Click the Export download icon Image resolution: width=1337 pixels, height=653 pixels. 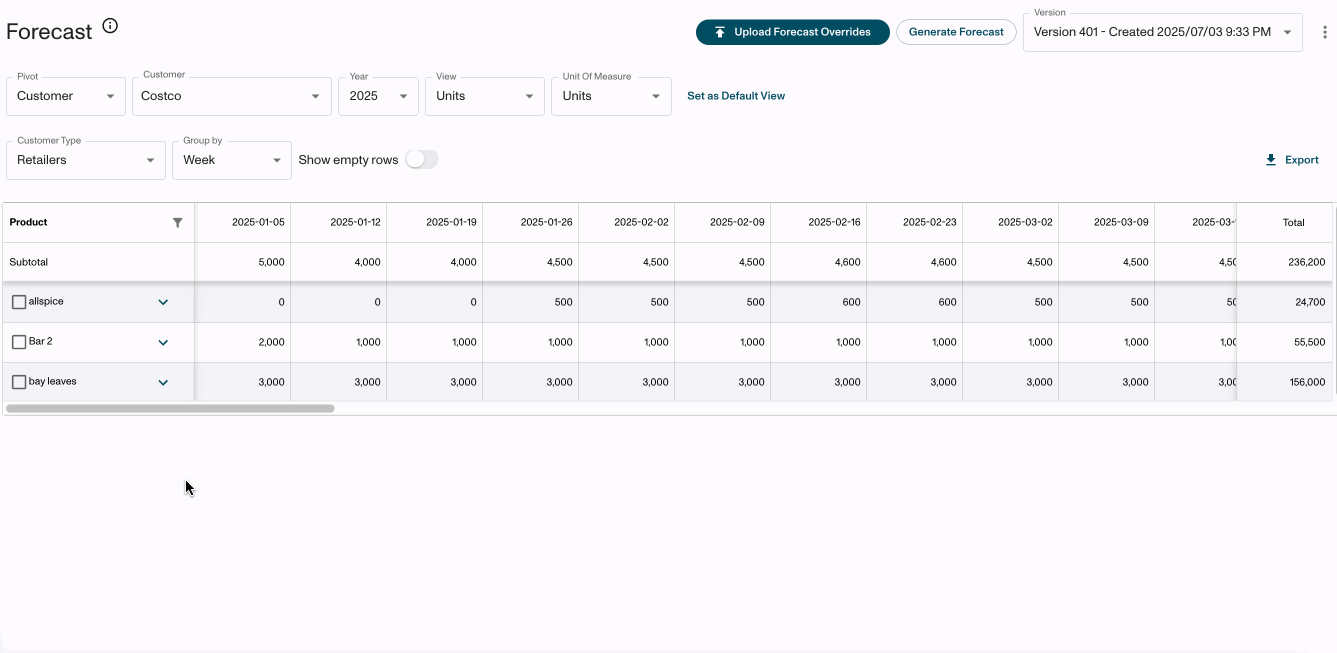[1271, 160]
